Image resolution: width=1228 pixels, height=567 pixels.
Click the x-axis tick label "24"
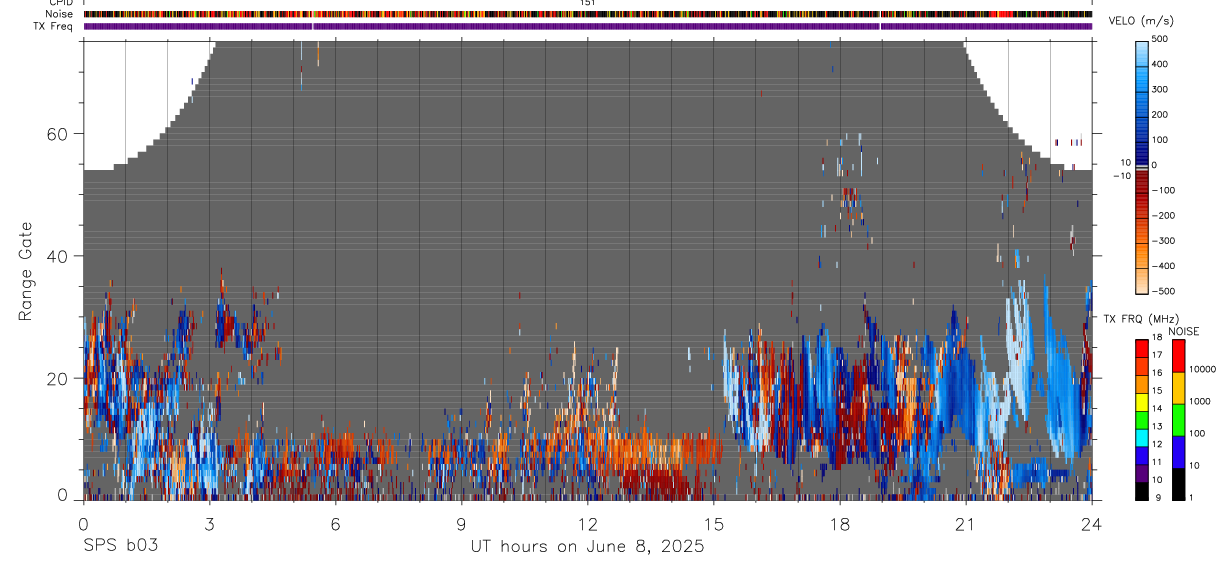coord(1091,523)
